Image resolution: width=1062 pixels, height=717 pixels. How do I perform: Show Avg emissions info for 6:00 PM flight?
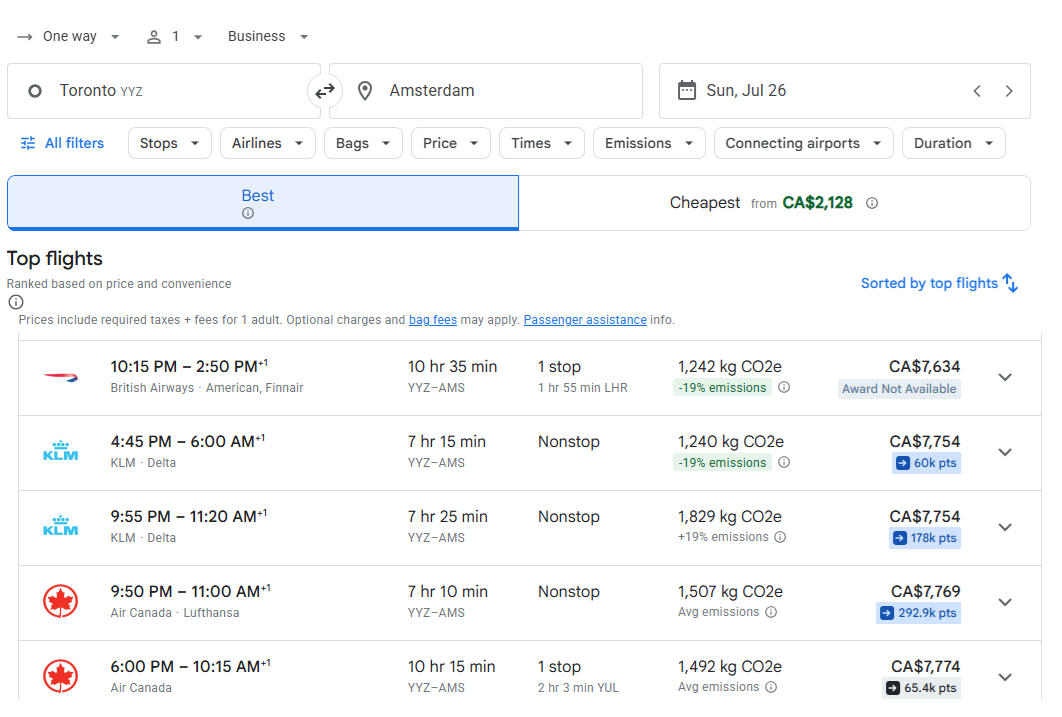pos(771,687)
